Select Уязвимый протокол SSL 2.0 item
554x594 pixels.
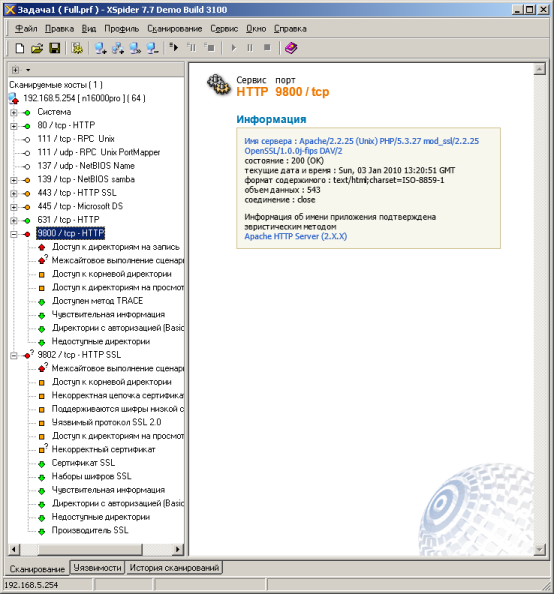tap(106, 422)
